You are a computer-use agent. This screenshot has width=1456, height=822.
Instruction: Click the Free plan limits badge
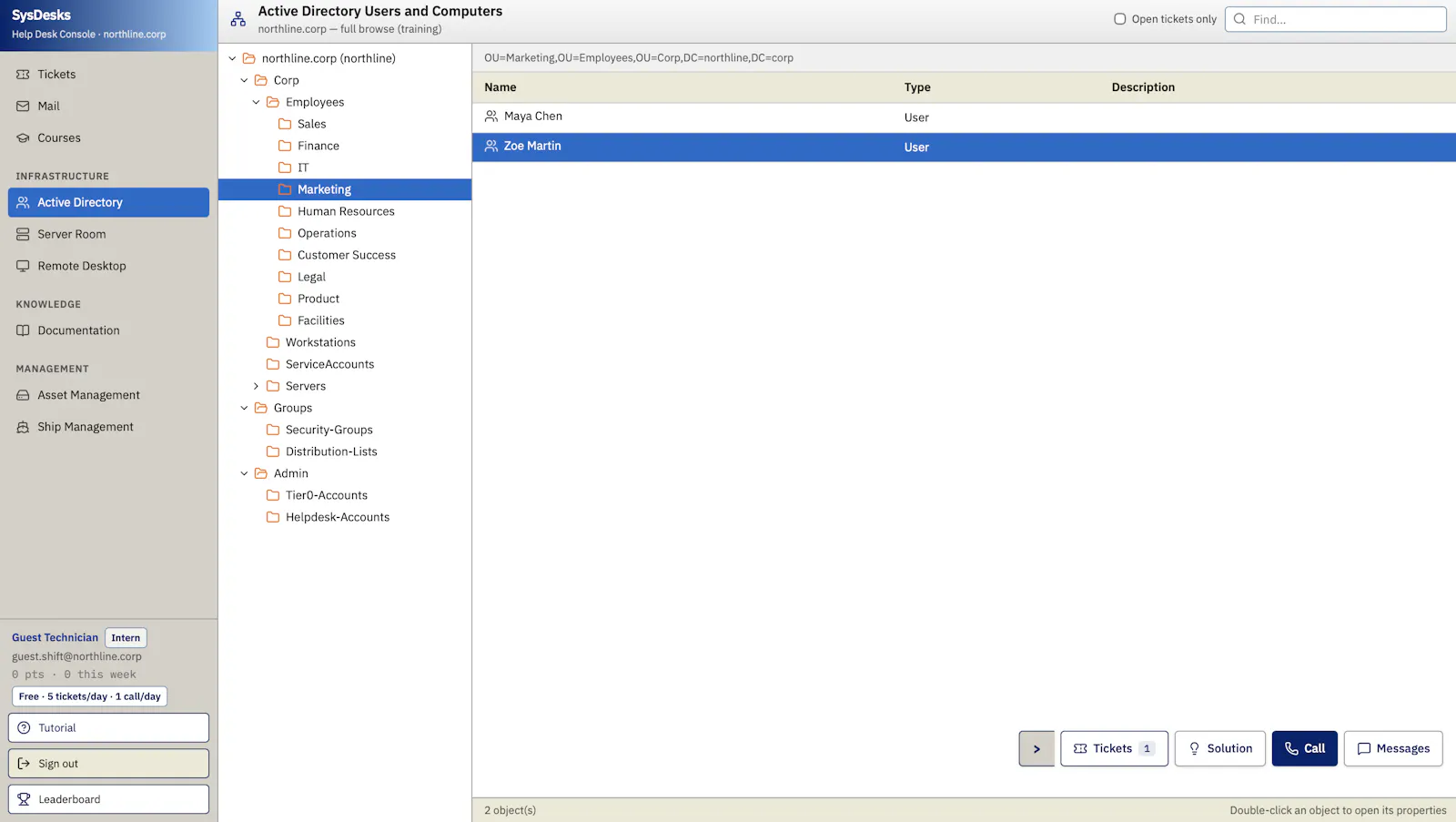[x=89, y=696]
